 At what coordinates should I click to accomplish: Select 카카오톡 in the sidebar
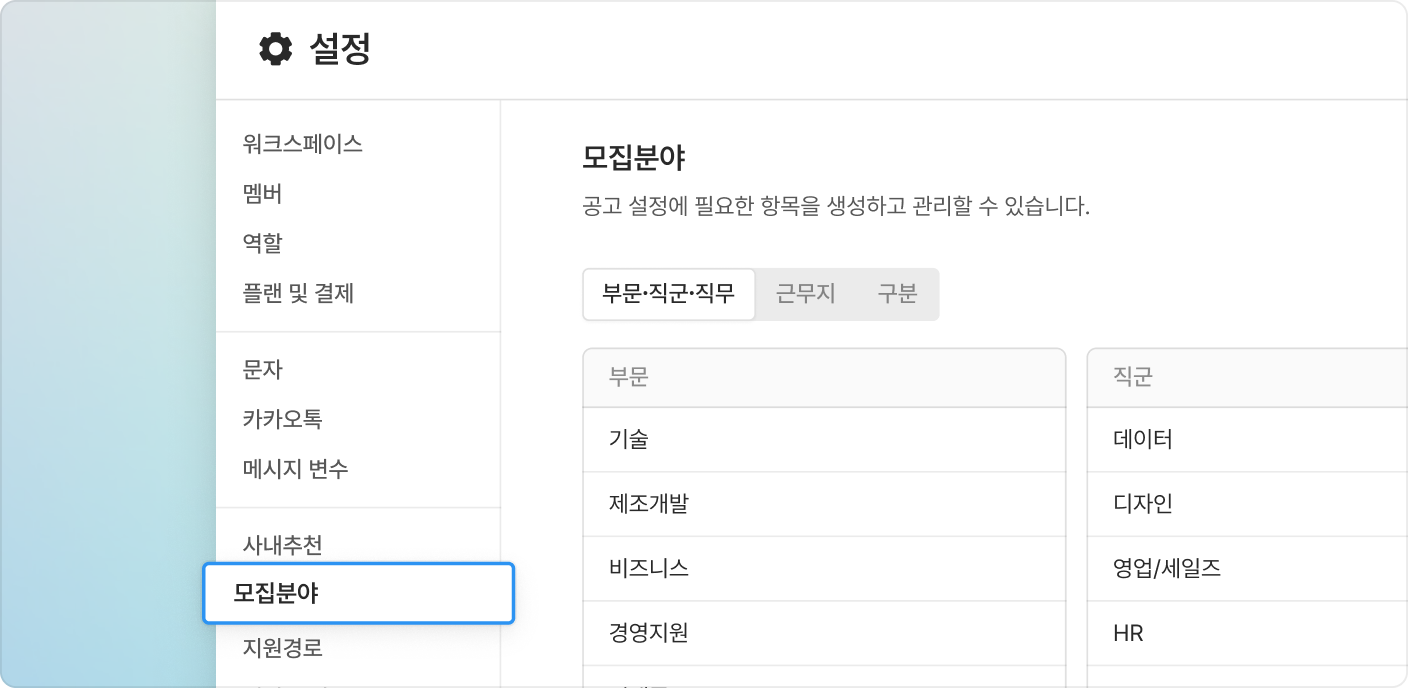pos(282,419)
